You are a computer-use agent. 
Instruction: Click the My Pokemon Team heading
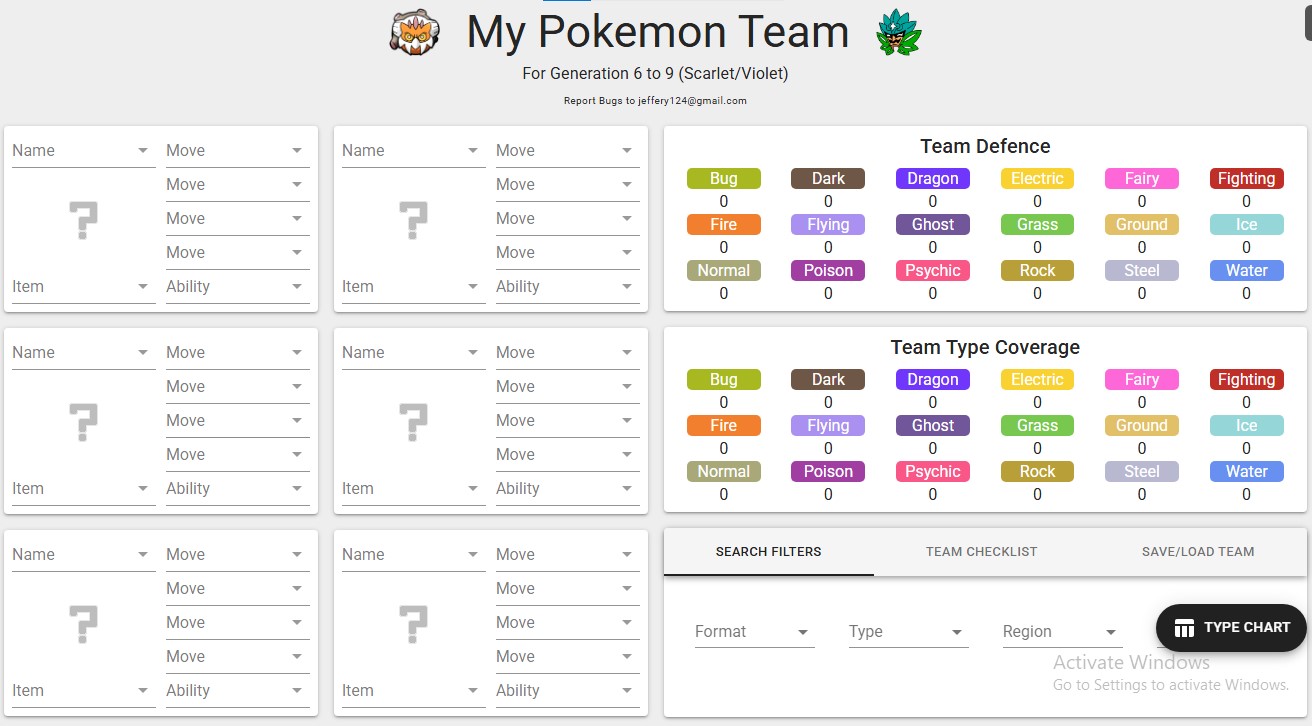(657, 32)
